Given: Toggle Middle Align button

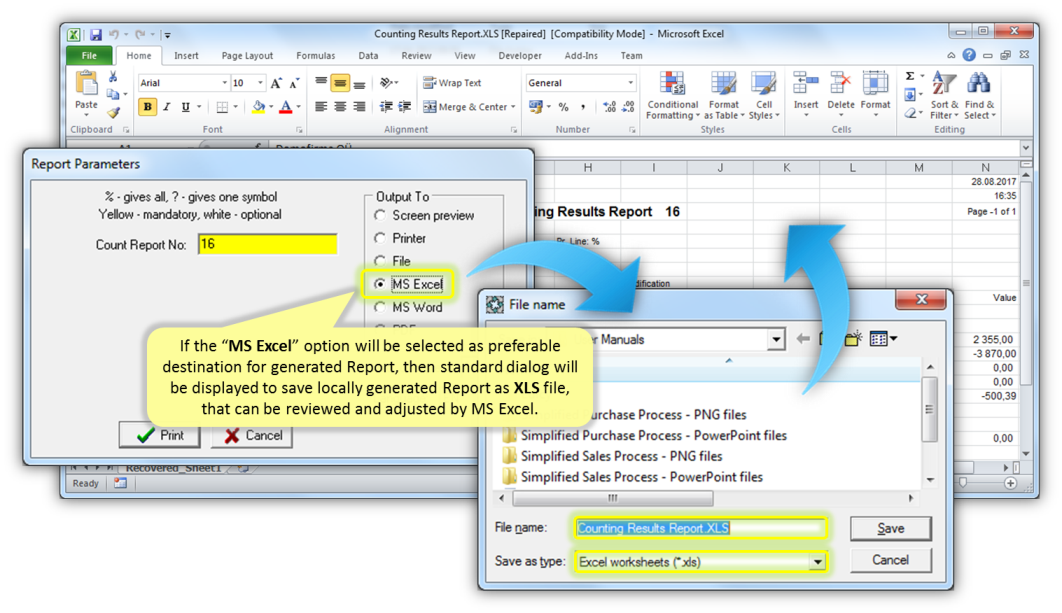Looking at the screenshot, I should click(x=340, y=83).
